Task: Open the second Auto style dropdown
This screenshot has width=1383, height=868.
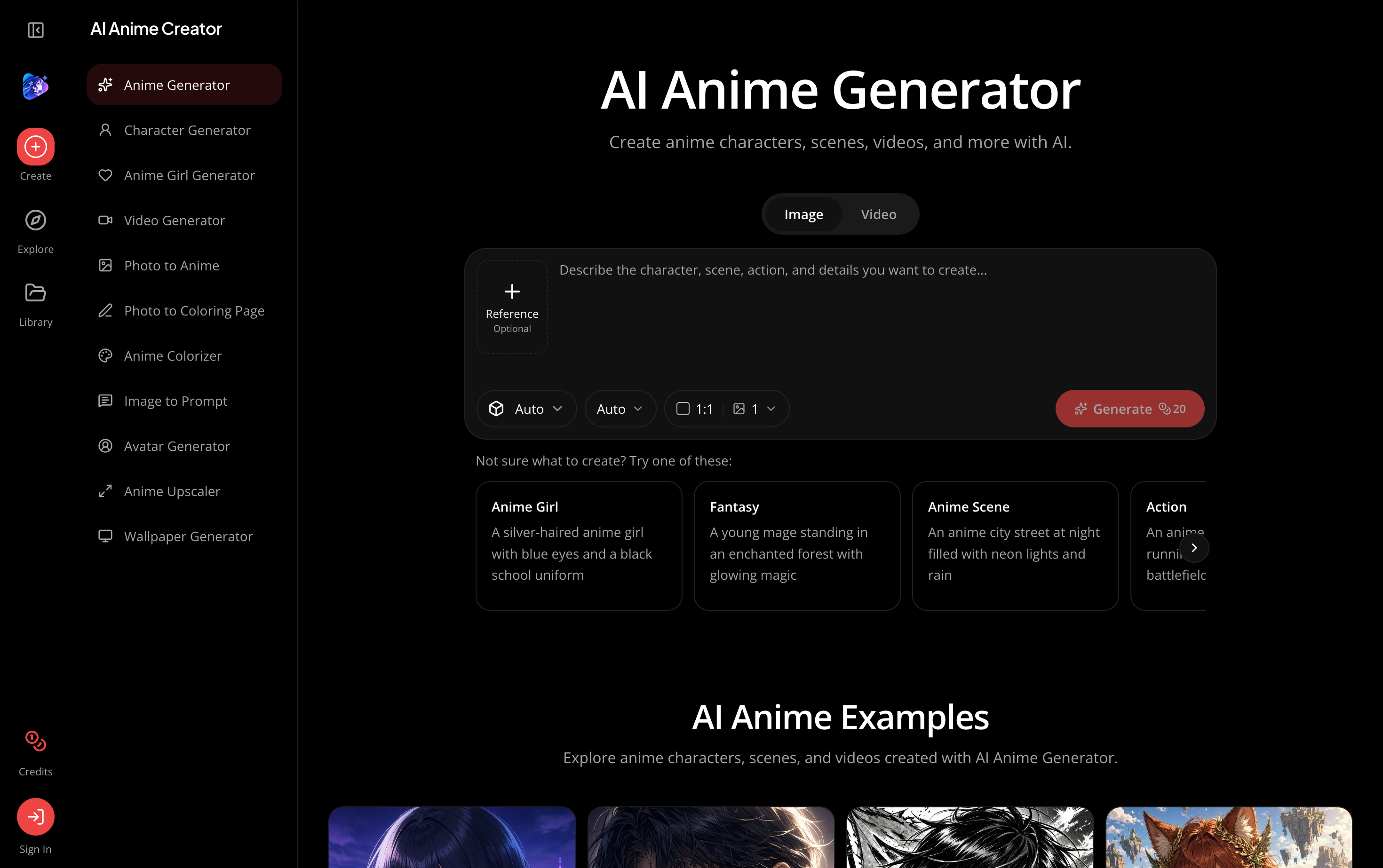Action: point(620,409)
